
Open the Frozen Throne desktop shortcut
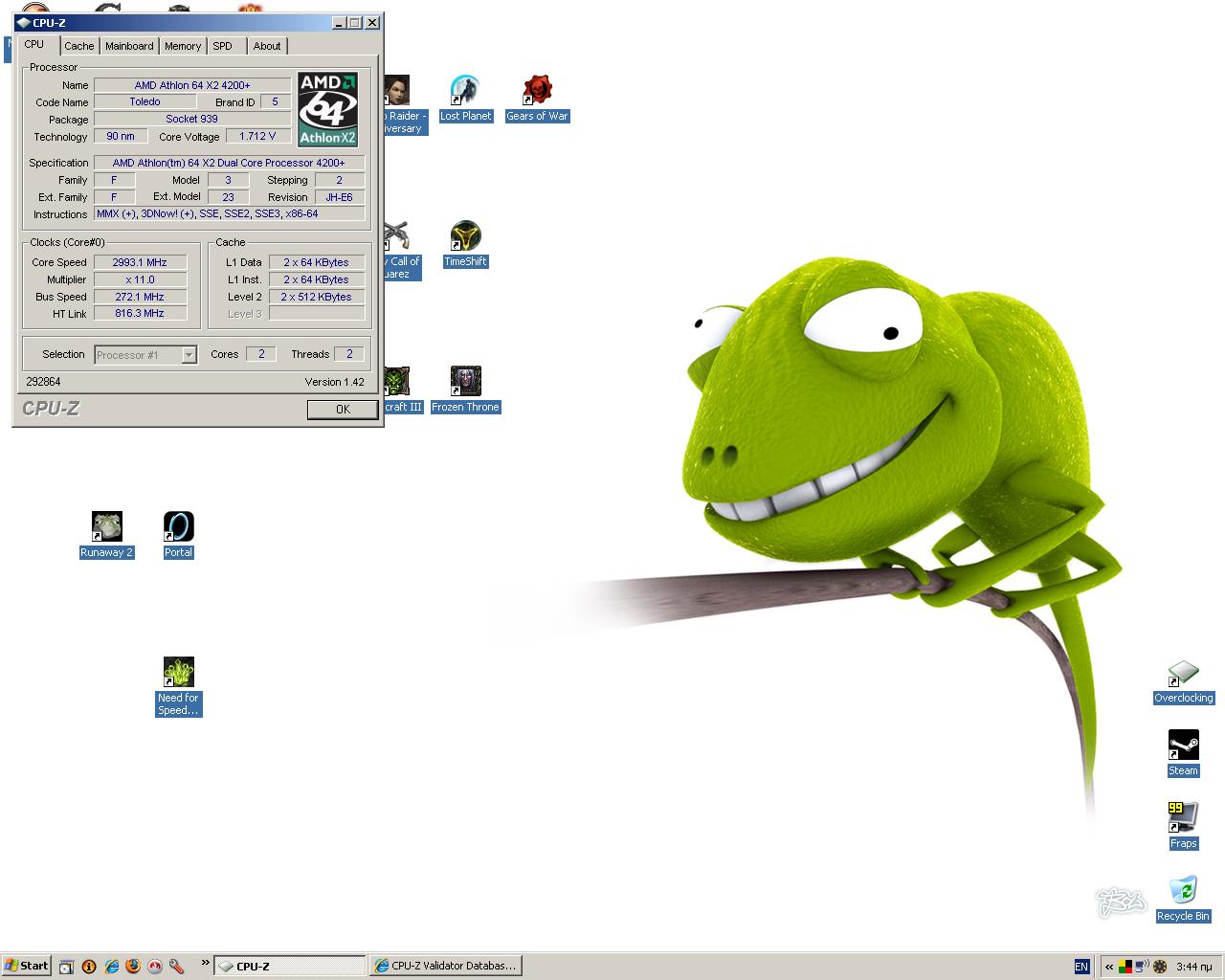pyautogui.click(x=465, y=390)
